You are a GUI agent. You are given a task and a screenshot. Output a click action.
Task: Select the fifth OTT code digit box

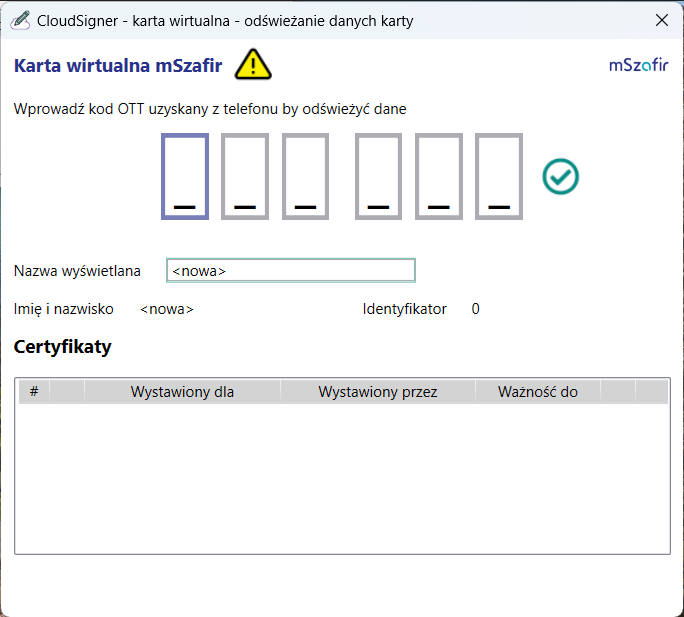click(438, 176)
